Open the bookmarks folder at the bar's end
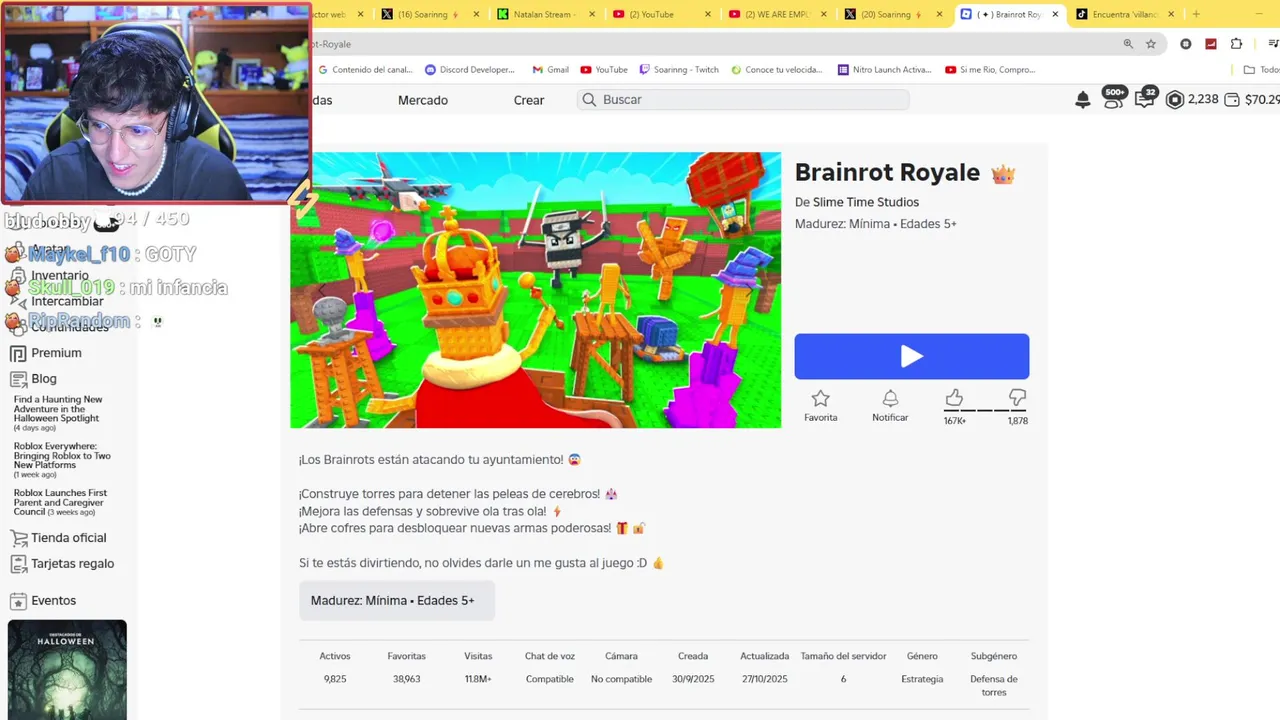The height and width of the screenshot is (720, 1280). tap(1261, 70)
